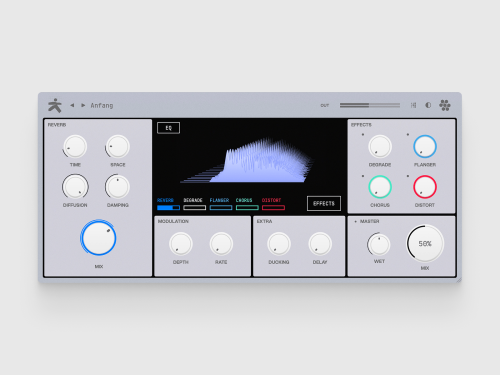
Task: Open the EQ view box
Action: click(x=168, y=128)
